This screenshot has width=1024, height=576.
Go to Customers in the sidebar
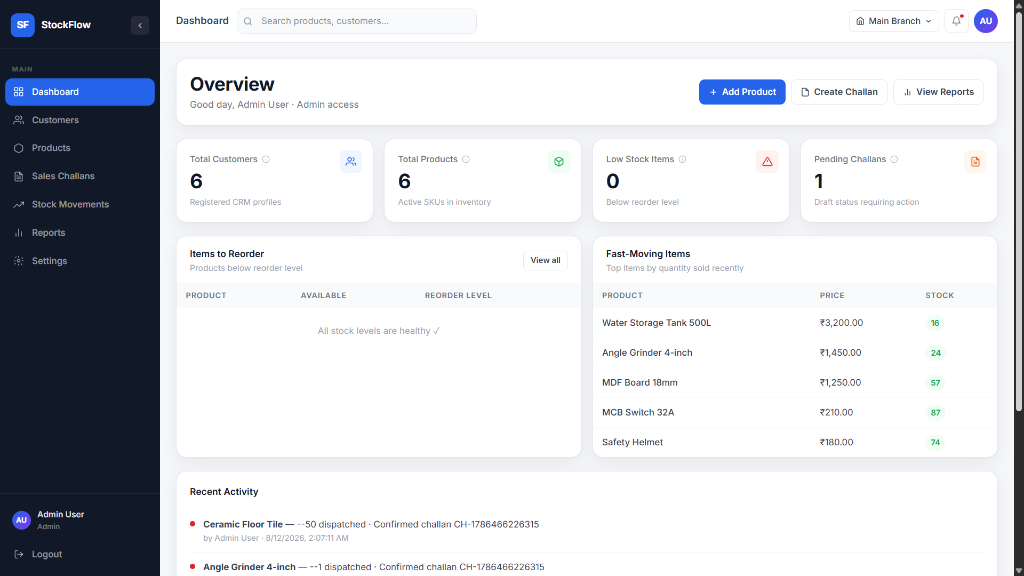(x=80, y=120)
